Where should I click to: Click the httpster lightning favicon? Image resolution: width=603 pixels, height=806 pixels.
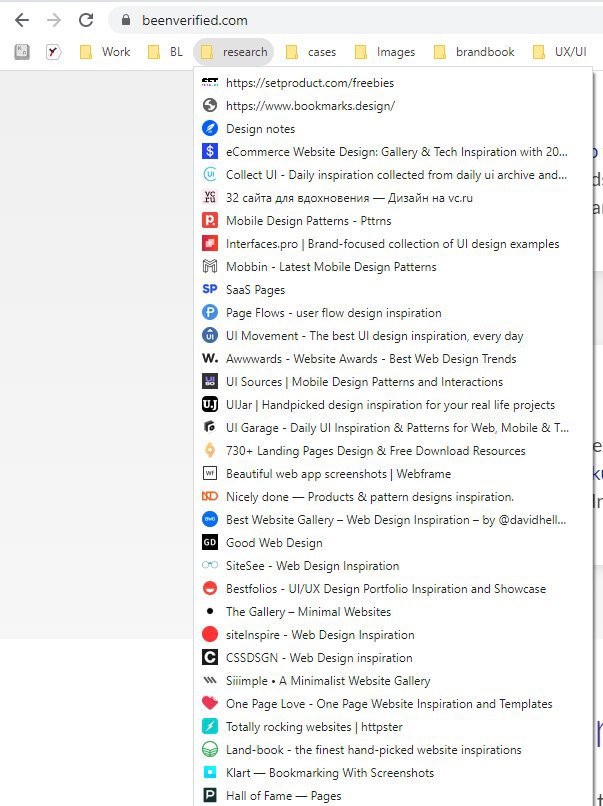tap(210, 727)
